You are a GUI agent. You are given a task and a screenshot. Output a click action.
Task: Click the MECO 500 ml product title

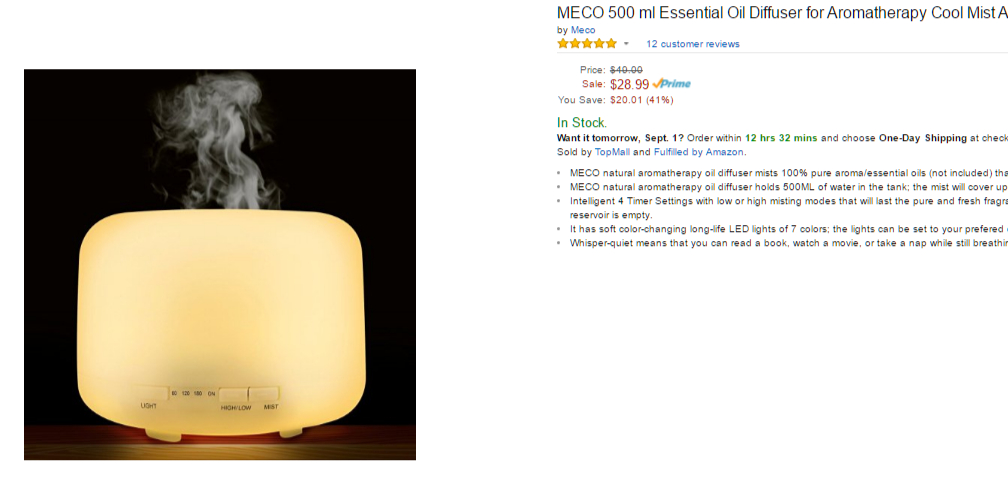(782, 12)
